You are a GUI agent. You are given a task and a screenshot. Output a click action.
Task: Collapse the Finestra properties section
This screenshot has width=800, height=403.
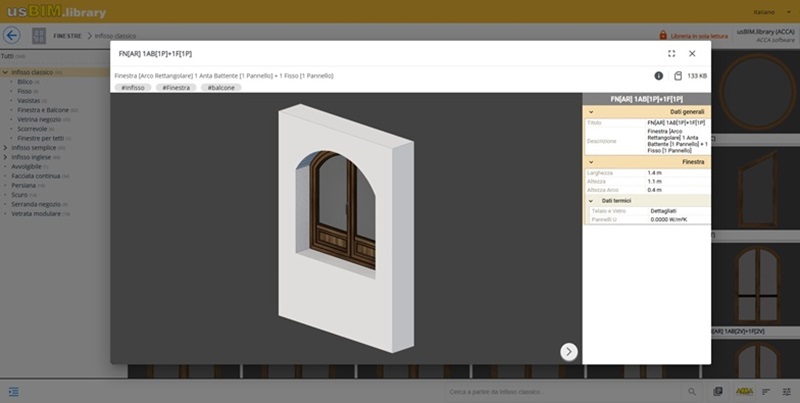pos(591,162)
